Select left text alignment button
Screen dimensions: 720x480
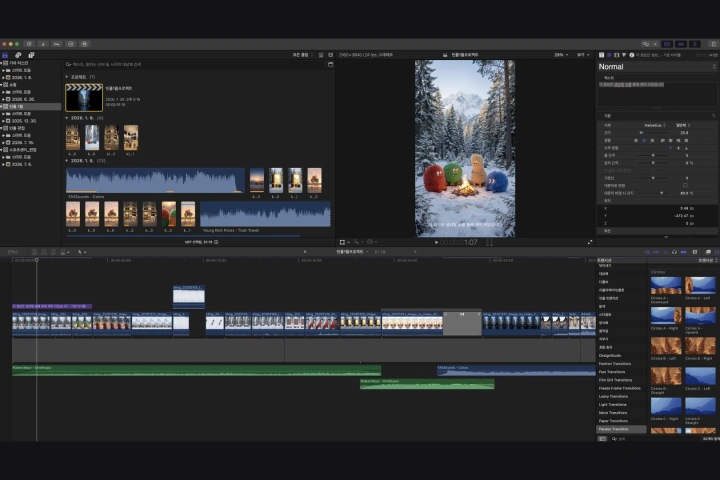pos(636,141)
